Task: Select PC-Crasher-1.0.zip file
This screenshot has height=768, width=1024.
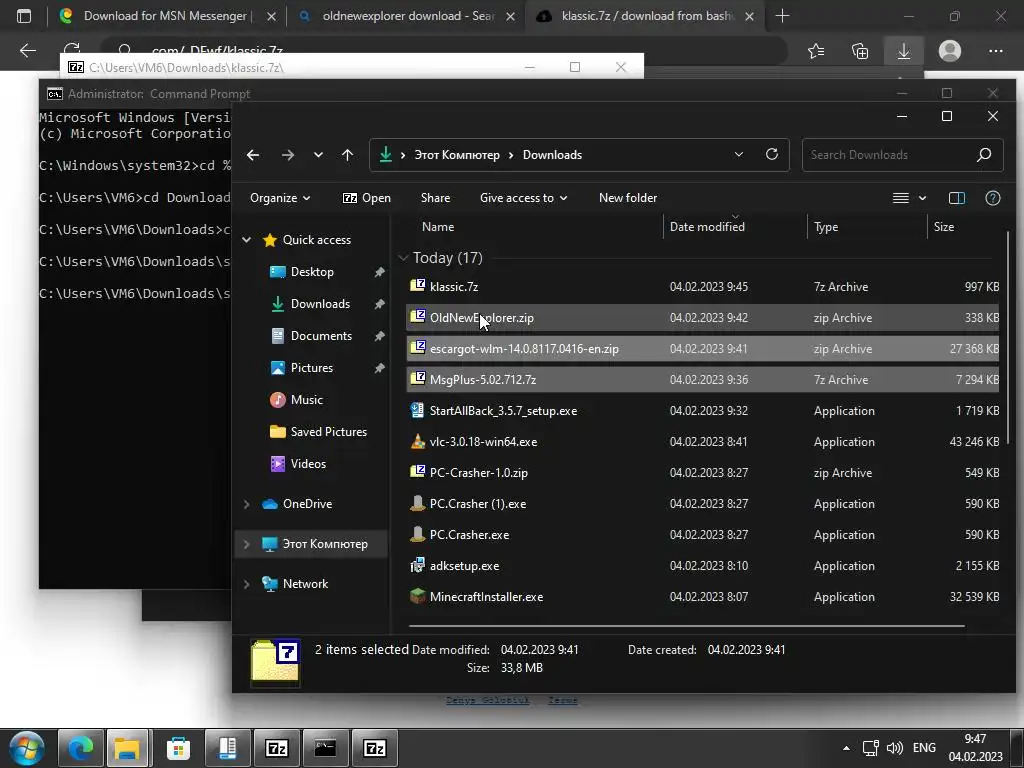Action: click(703, 473)
